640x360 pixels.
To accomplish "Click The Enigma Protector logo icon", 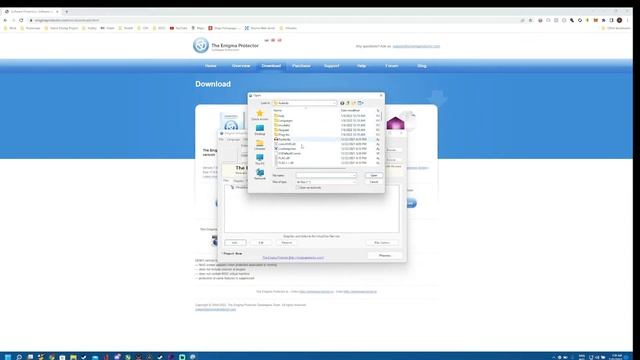I will [201, 45].
